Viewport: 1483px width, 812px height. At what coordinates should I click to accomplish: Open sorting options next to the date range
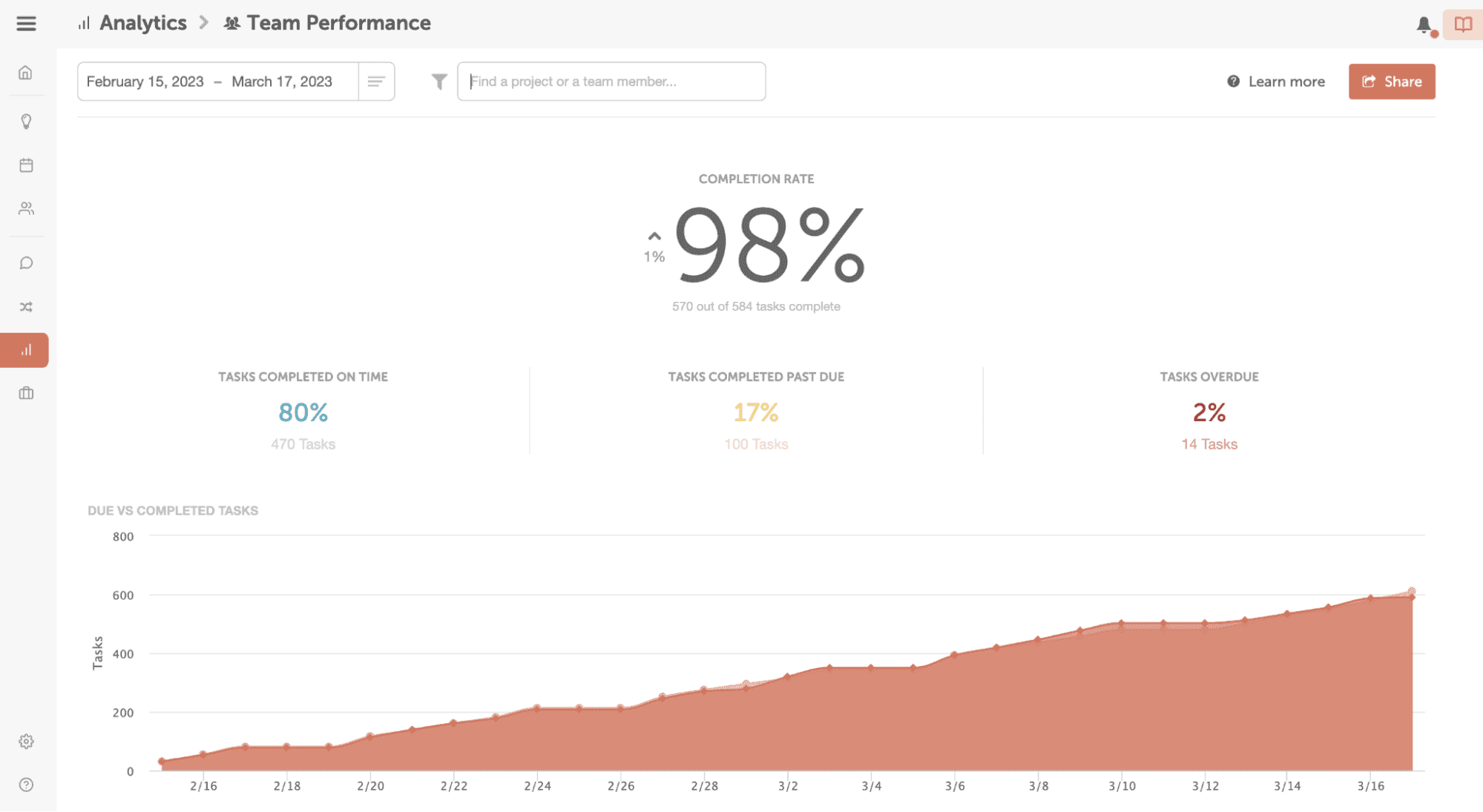tap(376, 82)
